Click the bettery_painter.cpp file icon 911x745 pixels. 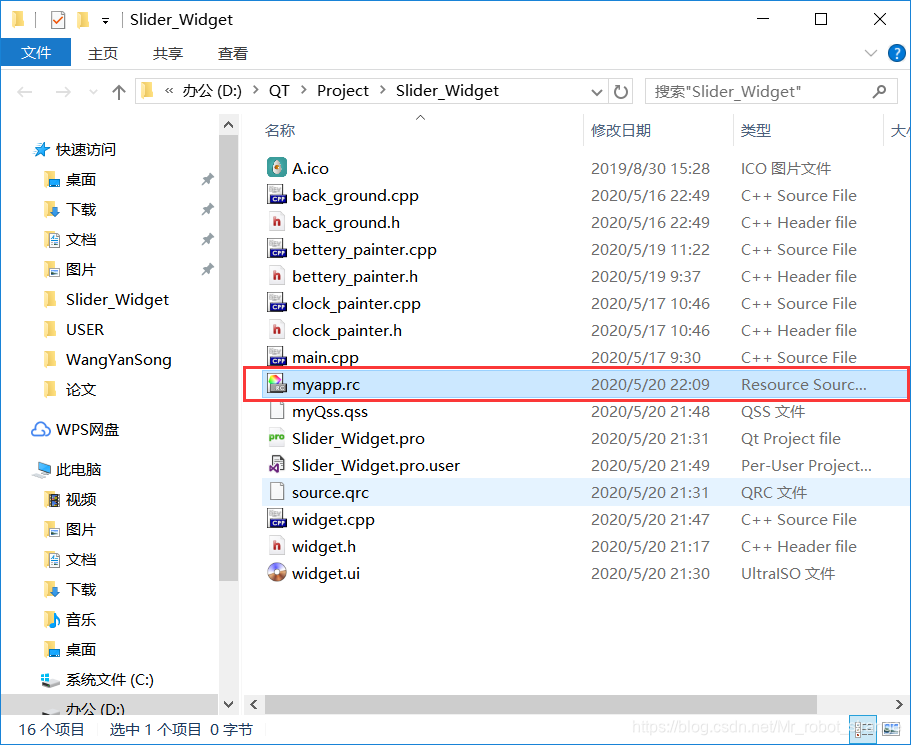(277, 249)
